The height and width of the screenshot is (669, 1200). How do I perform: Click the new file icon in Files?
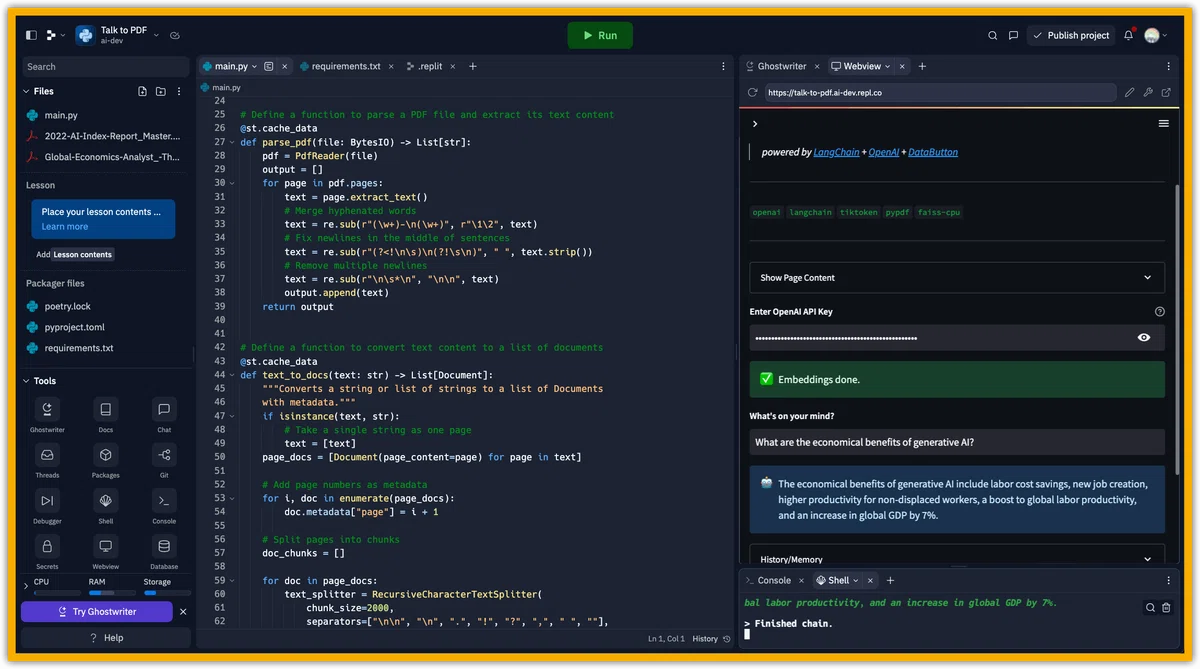click(x=142, y=91)
